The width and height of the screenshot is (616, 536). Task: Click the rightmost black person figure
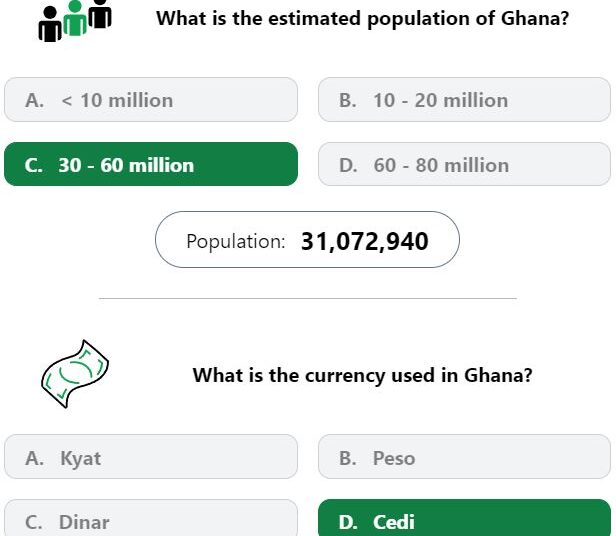click(100, 14)
